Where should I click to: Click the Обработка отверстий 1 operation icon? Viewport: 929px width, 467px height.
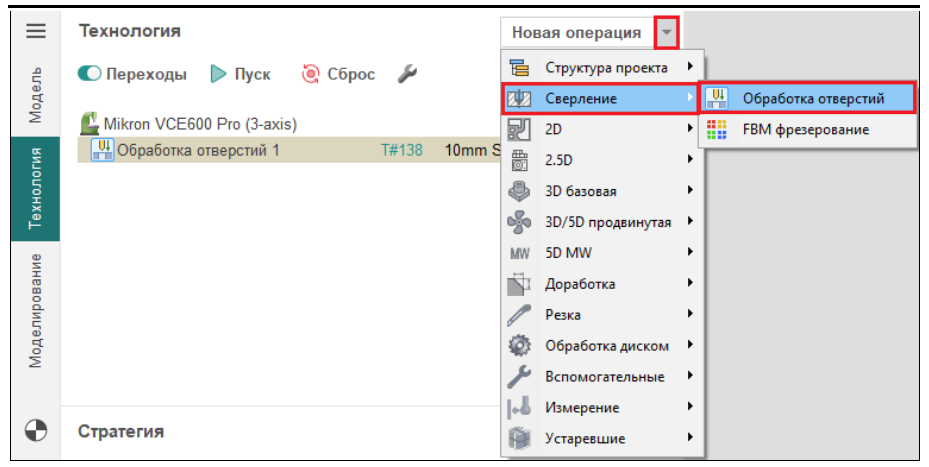click(102, 151)
